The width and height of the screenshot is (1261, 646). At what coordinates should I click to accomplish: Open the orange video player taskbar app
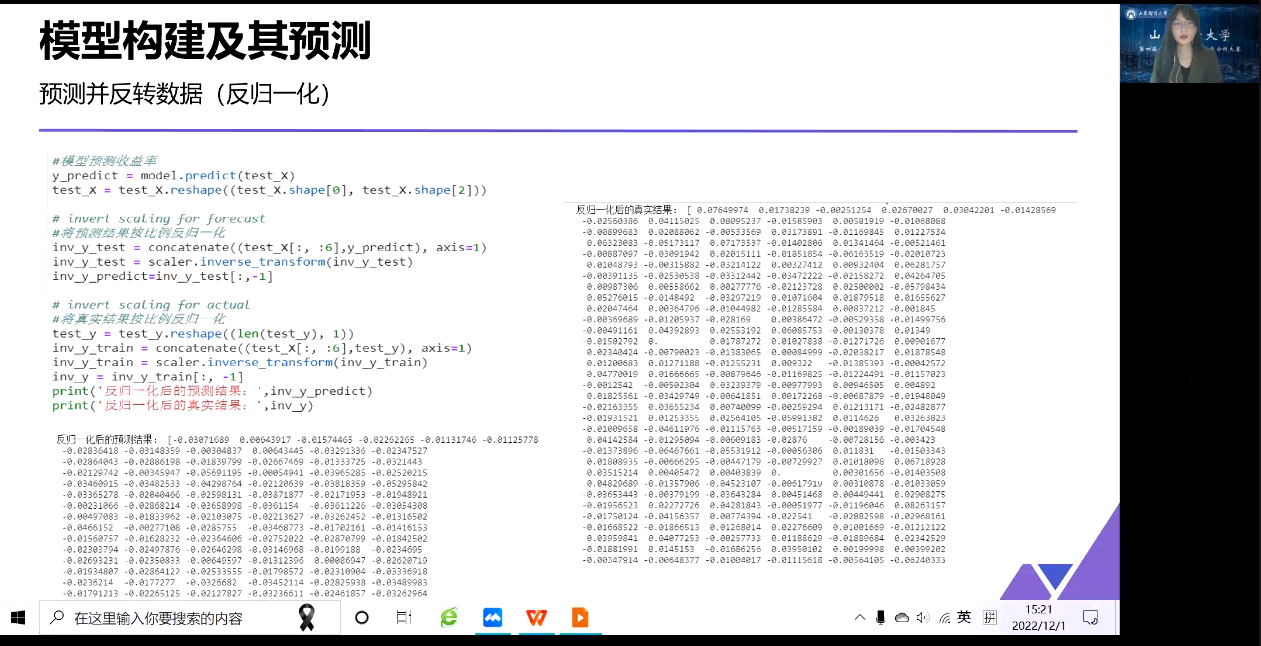pyautogui.click(x=580, y=618)
